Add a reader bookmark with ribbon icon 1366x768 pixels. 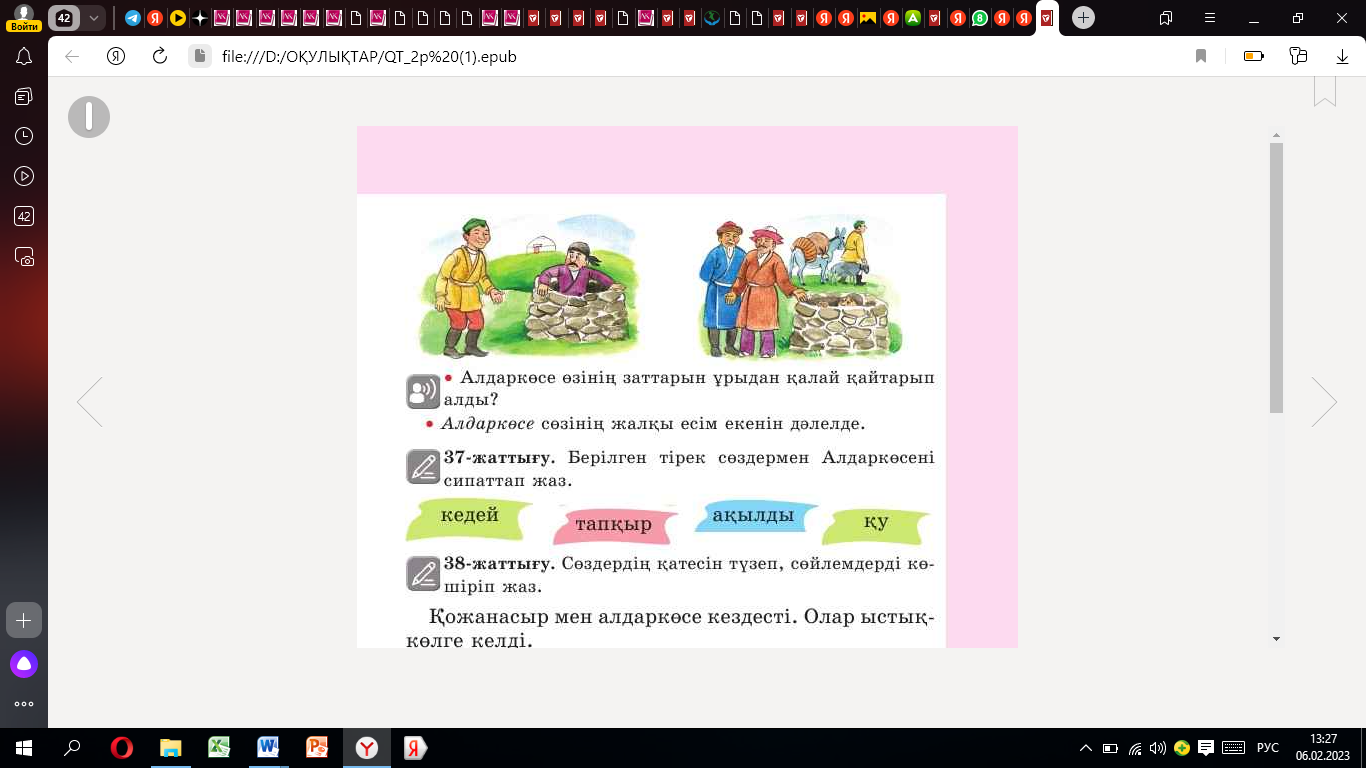[1325, 90]
